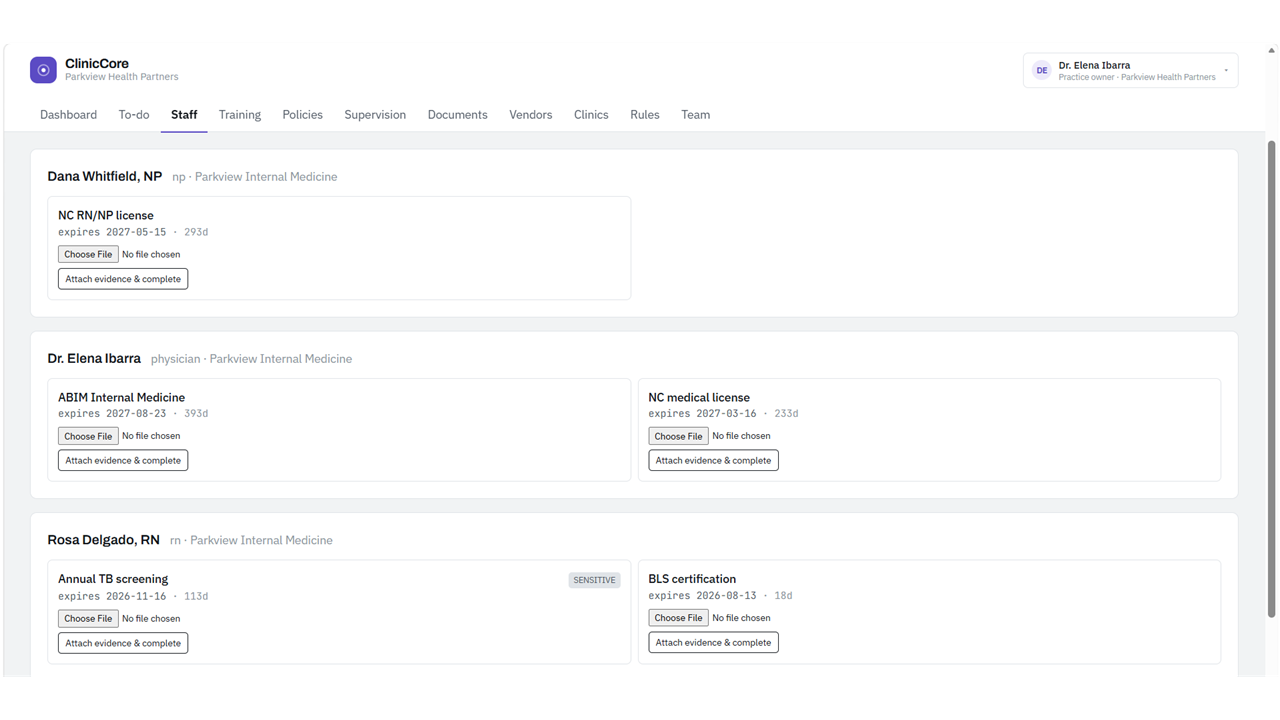1280x720 pixels.
Task: Click the NC RN/NP license title
Action: [106, 215]
